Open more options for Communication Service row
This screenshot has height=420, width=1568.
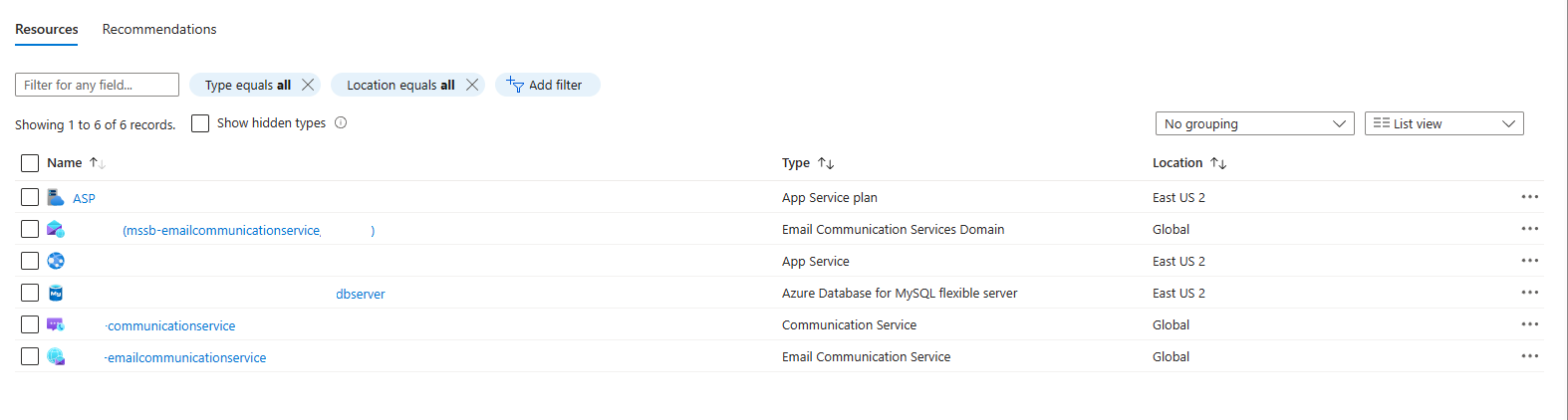pyautogui.click(x=1530, y=324)
